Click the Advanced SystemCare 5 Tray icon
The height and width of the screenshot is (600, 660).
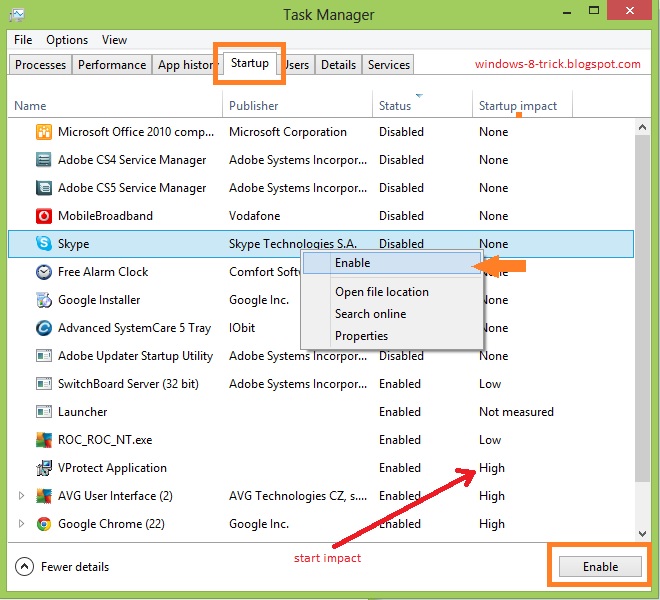[44, 328]
